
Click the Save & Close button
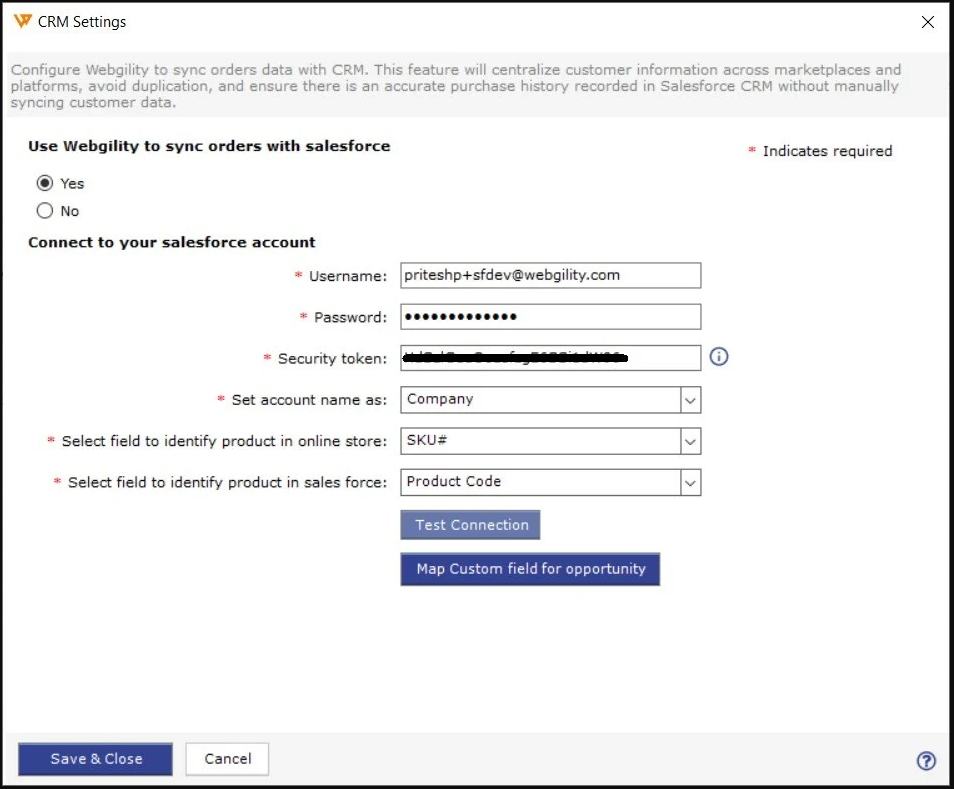pos(96,759)
